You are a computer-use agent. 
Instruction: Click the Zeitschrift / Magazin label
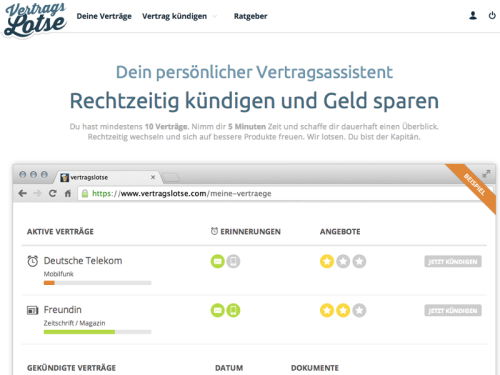74,323
